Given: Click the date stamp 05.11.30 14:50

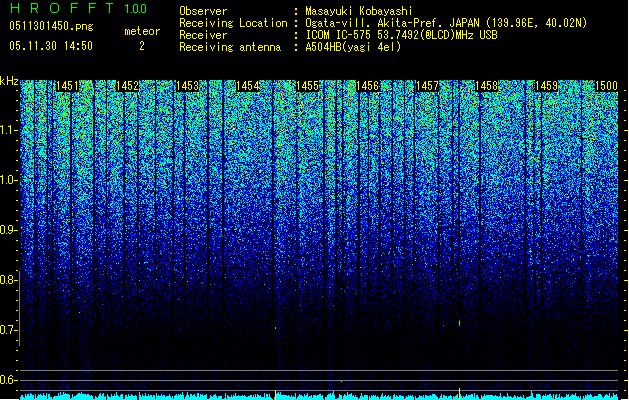Looking at the screenshot, I should [x=51, y=46].
